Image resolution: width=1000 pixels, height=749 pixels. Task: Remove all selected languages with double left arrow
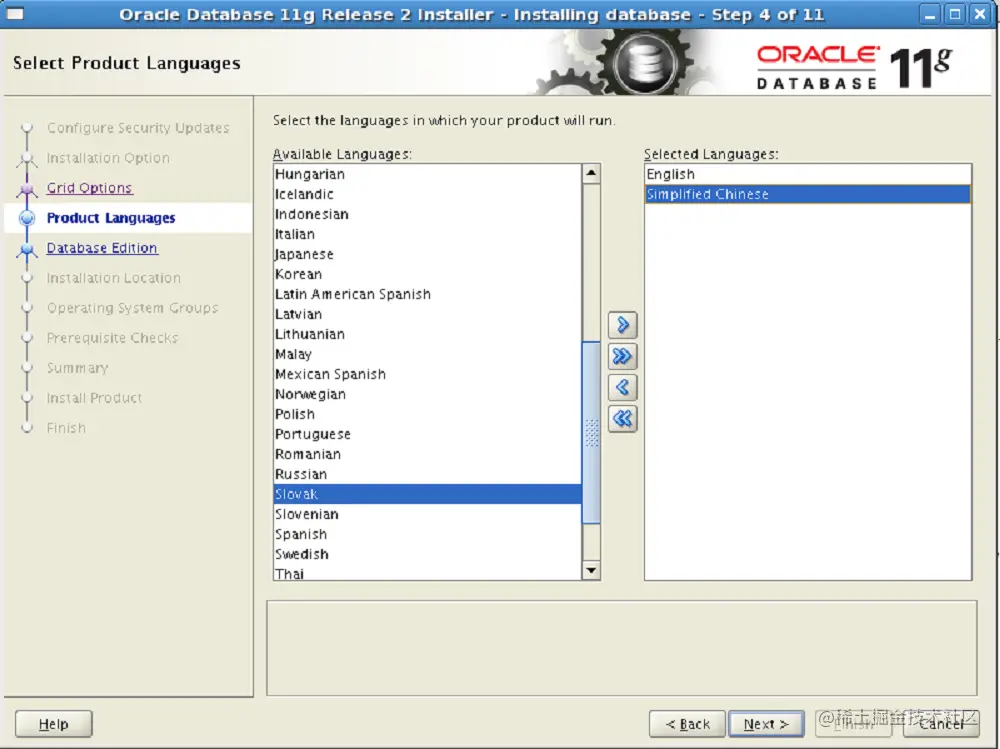pos(622,419)
